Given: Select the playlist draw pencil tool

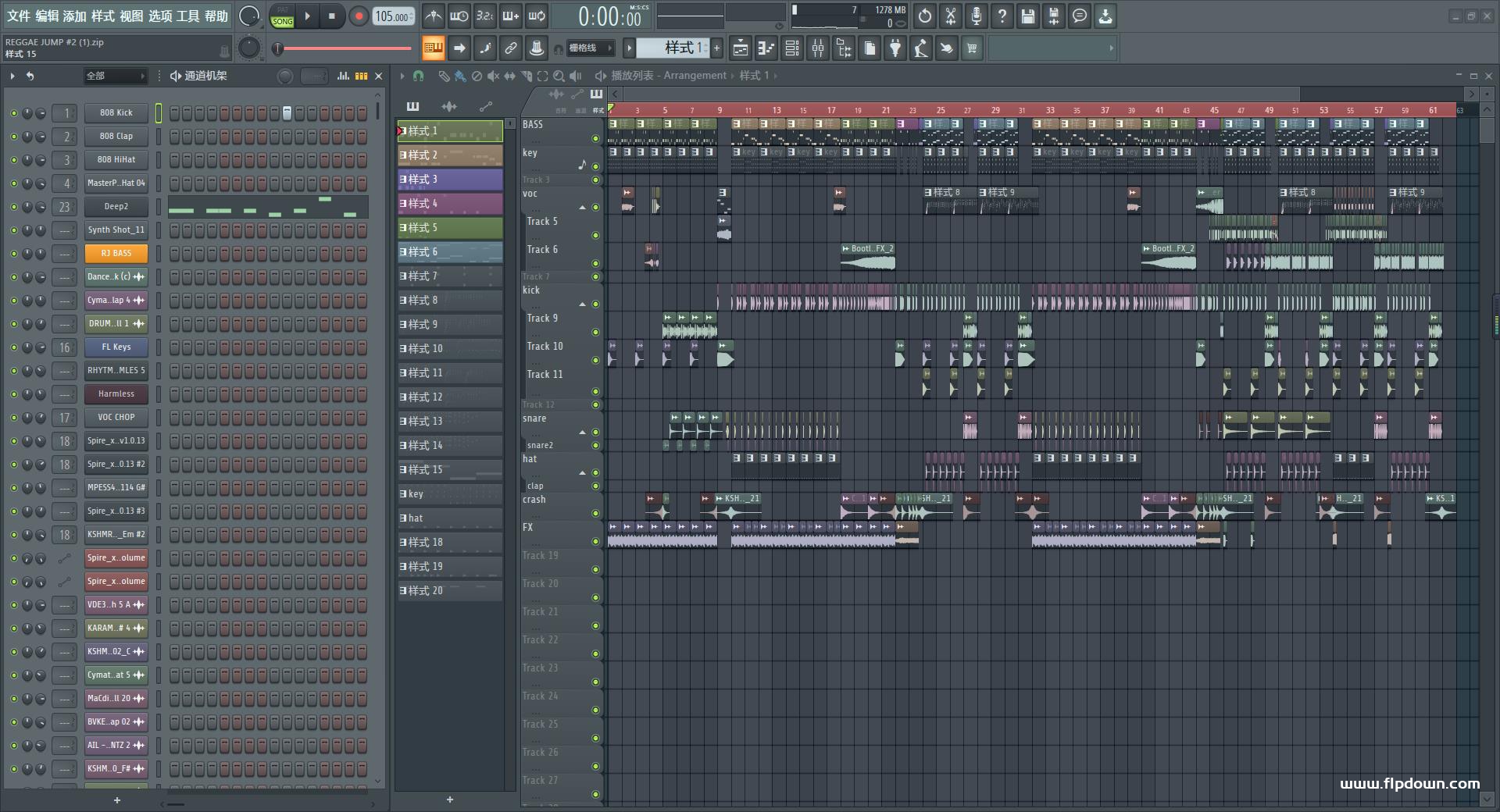Looking at the screenshot, I should pyautogui.click(x=443, y=76).
